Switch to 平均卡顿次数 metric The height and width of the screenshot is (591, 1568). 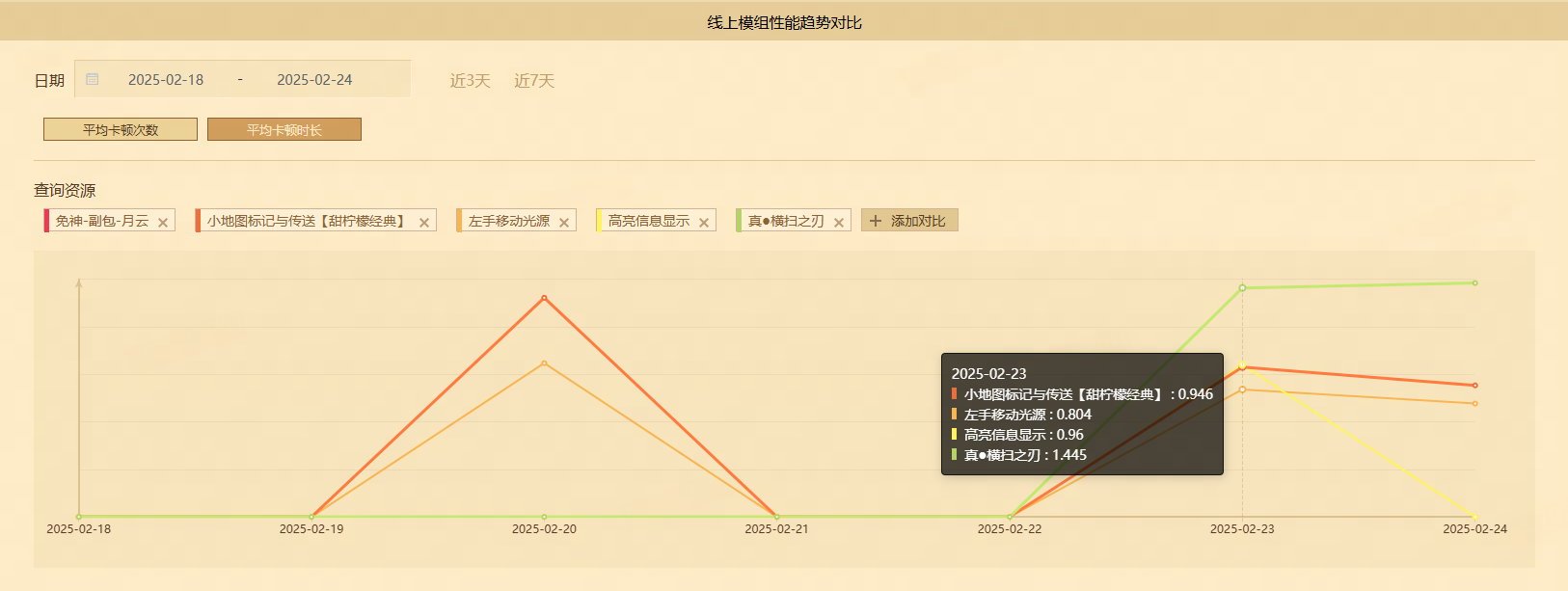121,129
